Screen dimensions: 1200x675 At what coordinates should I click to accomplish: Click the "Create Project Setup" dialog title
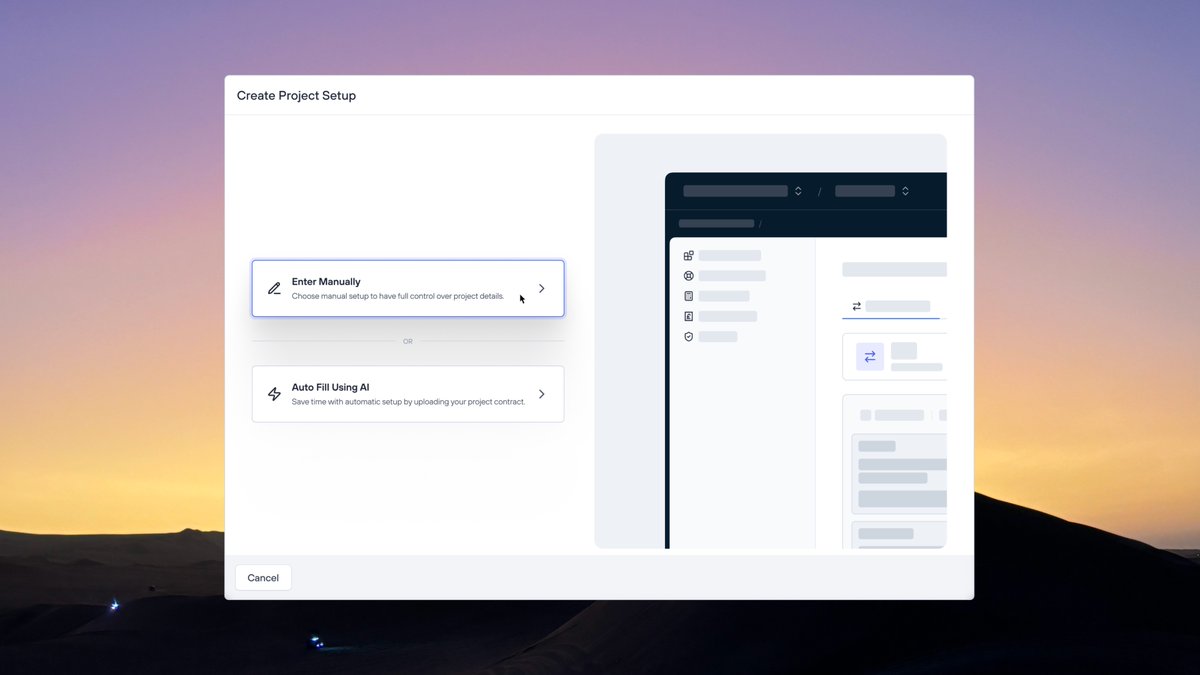point(296,96)
